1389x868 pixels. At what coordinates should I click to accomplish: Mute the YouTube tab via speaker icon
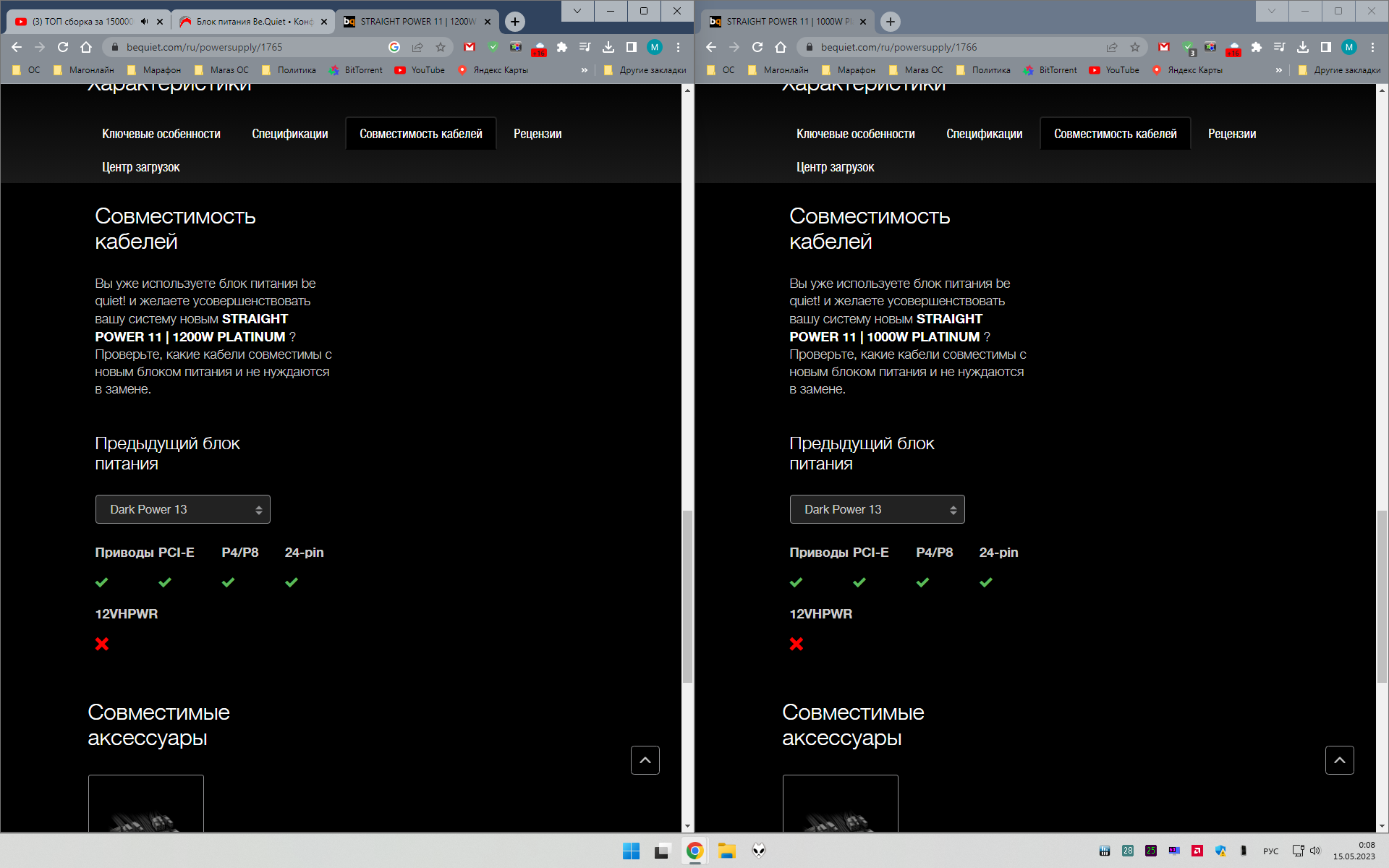click(144, 22)
